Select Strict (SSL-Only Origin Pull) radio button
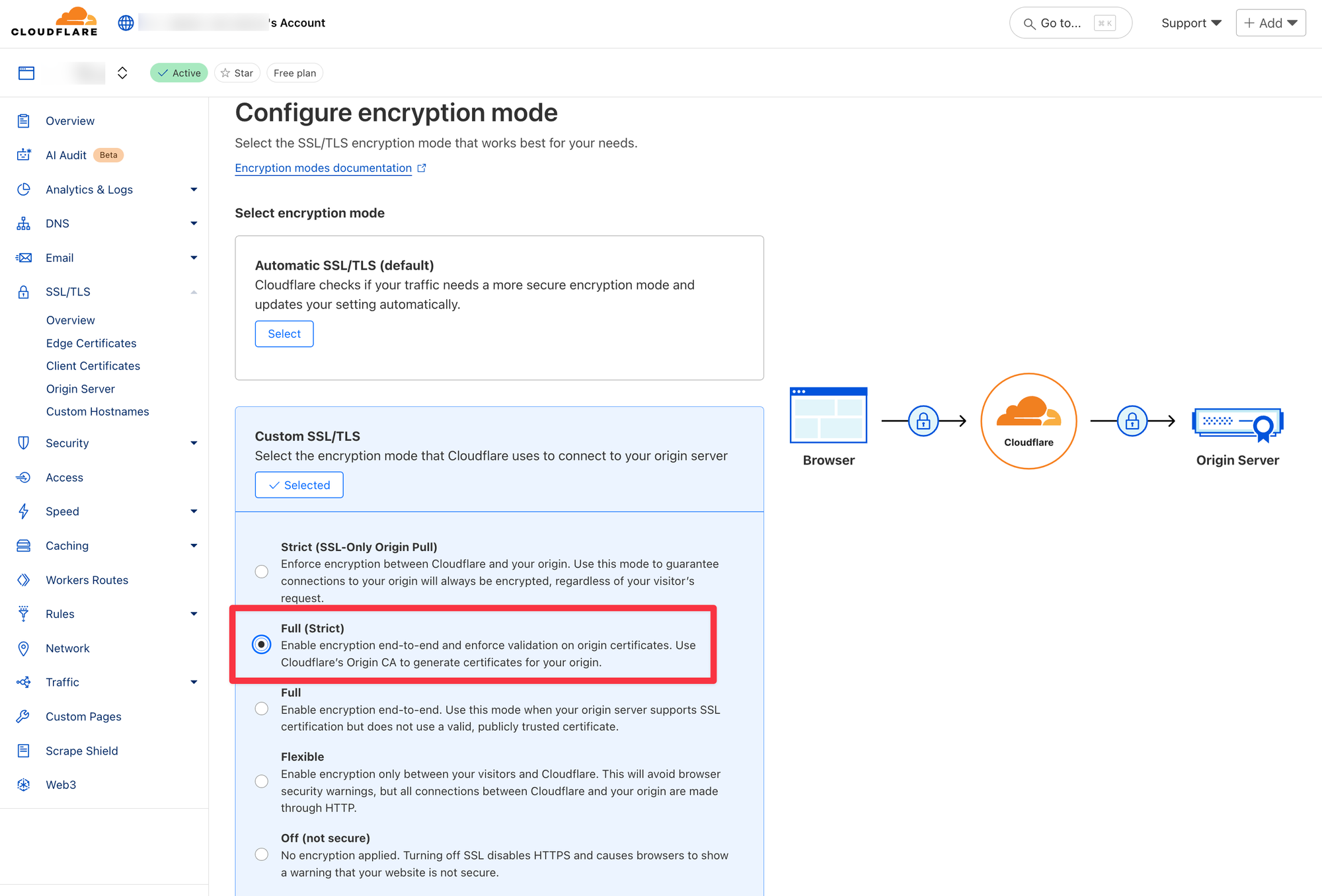The height and width of the screenshot is (896, 1322). click(x=262, y=572)
